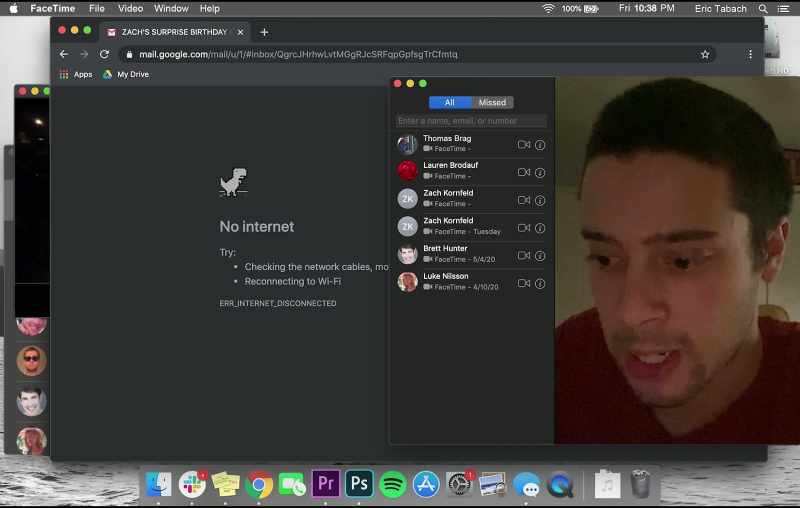Open a new Chrome tab

pyautogui.click(x=264, y=32)
